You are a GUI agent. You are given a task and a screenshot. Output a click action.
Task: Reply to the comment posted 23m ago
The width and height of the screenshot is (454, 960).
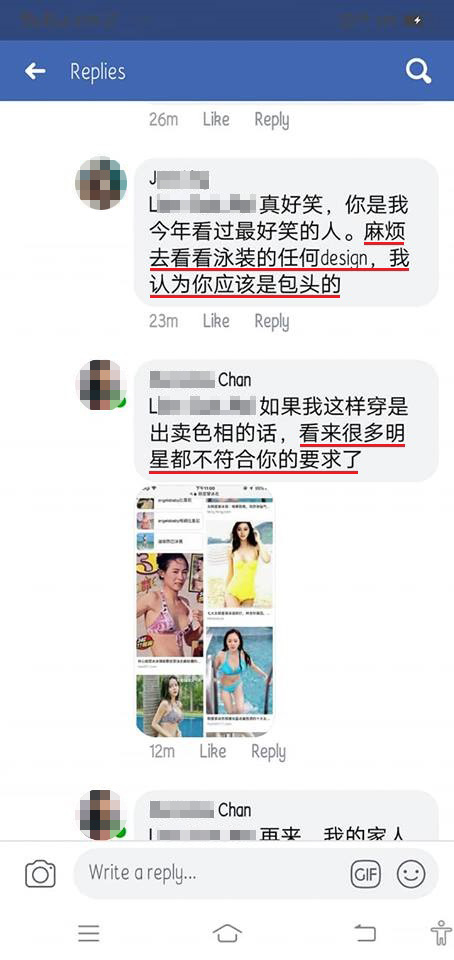point(272,321)
